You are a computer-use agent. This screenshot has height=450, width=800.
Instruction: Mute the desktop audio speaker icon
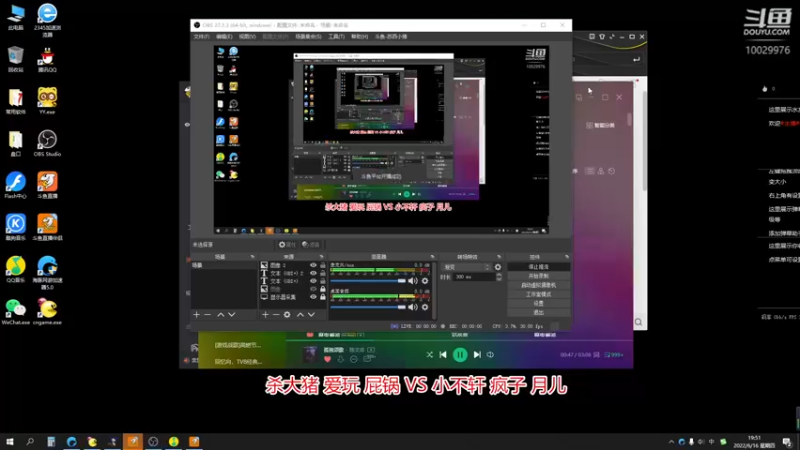tap(413, 307)
